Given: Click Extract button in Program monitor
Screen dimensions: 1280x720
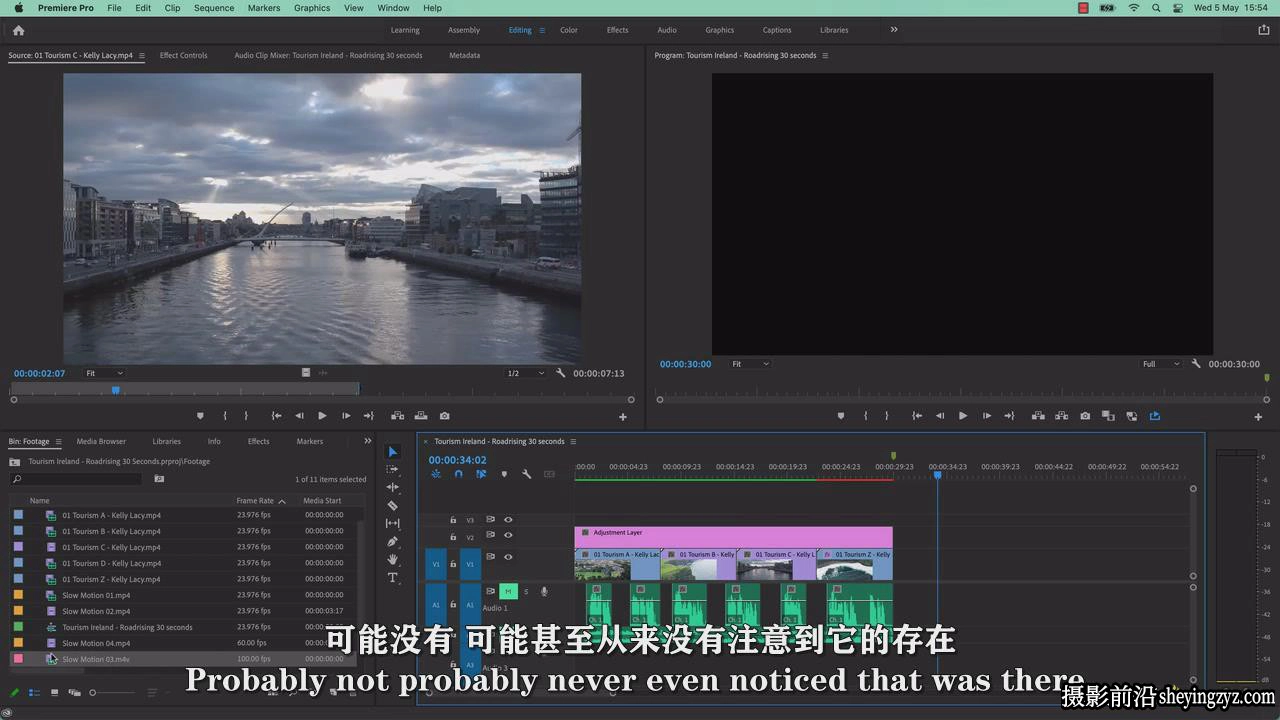Looking at the screenshot, I should pos(1061,416).
